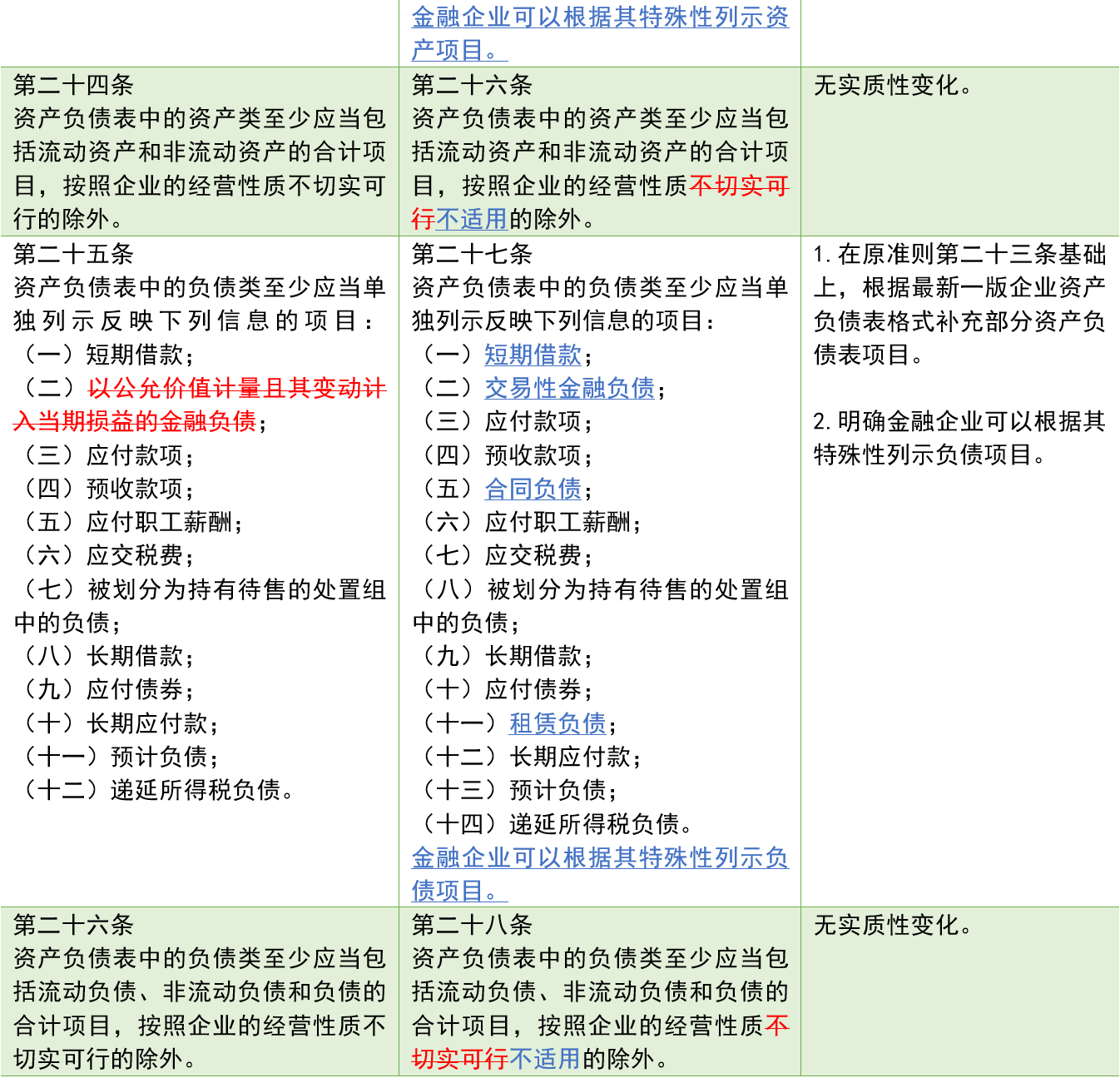Click the heading 第二十四条

pos(74,85)
